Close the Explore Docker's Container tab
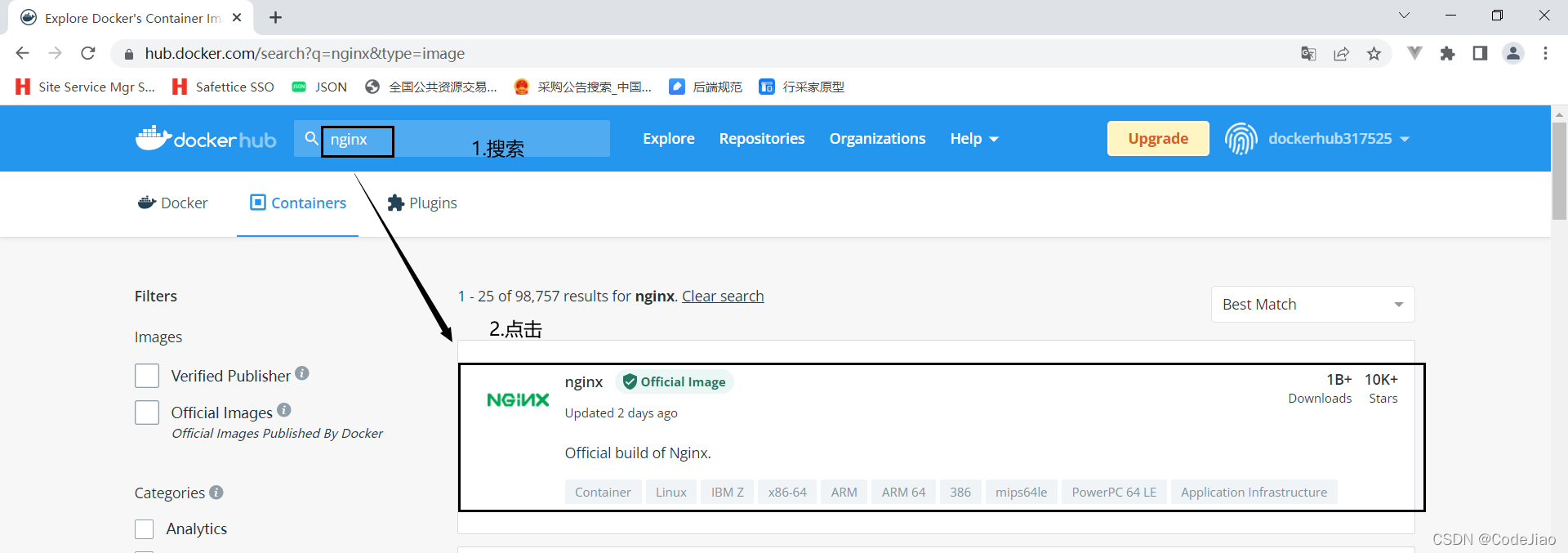This screenshot has height=553, width=1568. 237,17
